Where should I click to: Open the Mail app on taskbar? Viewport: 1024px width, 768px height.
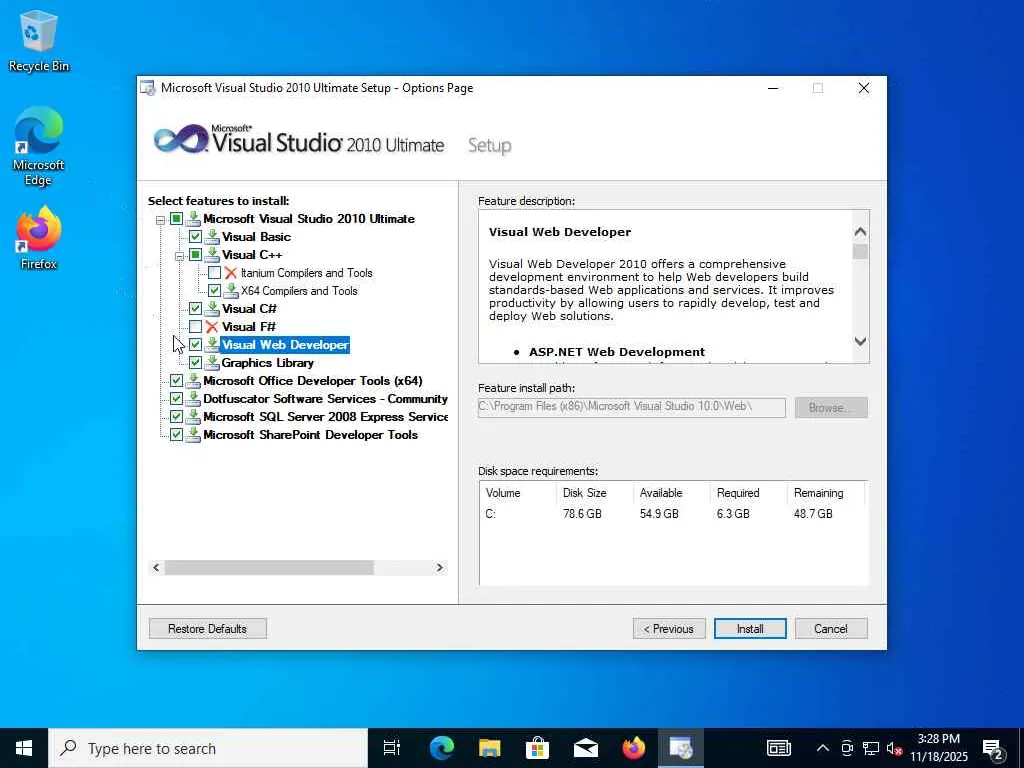pyautogui.click(x=585, y=748)
